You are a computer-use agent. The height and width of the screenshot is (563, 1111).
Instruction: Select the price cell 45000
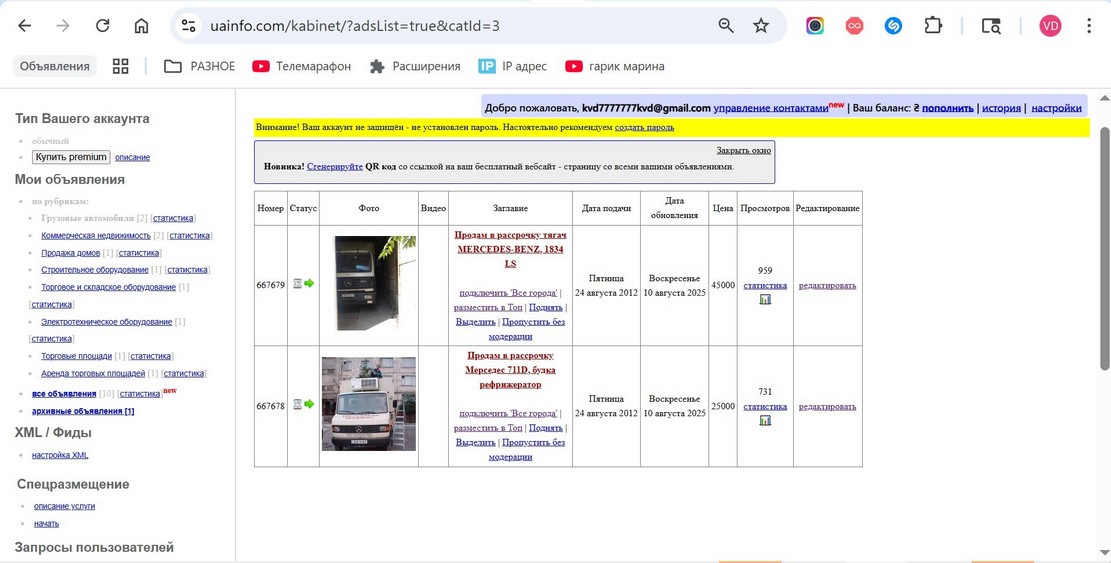(x=723, y=285)
